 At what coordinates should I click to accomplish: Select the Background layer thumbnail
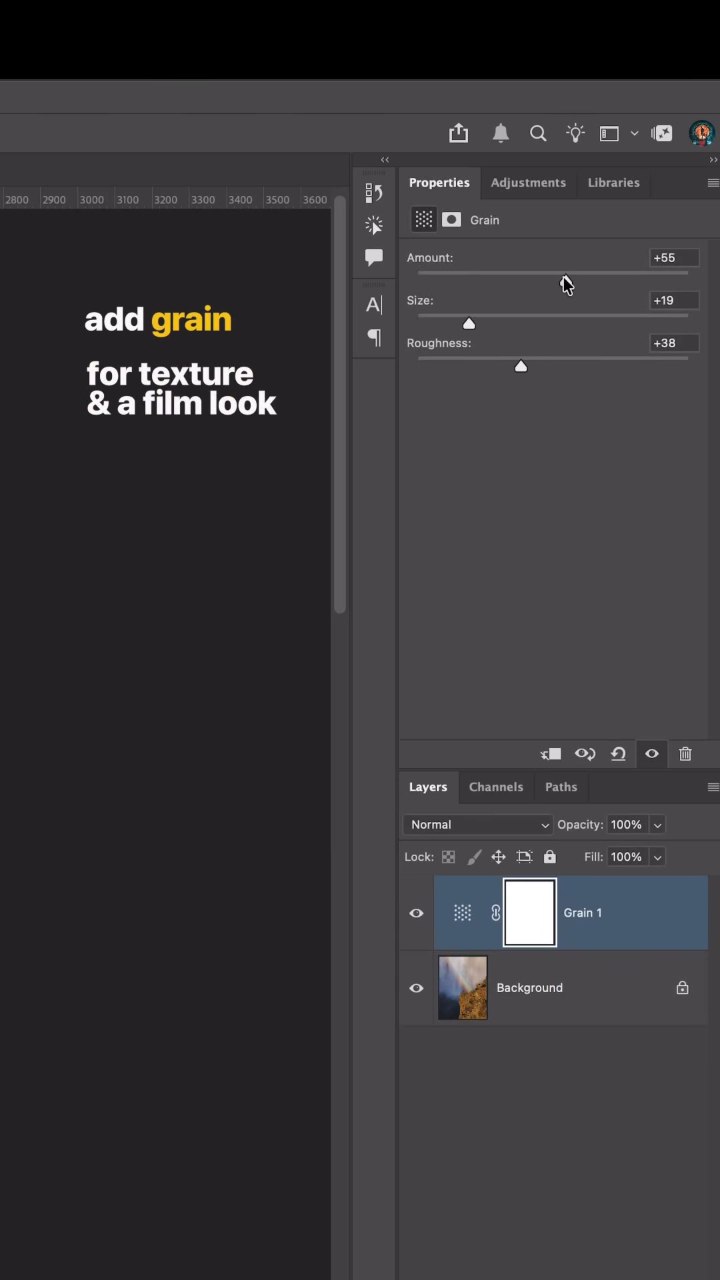pos(463,988)
